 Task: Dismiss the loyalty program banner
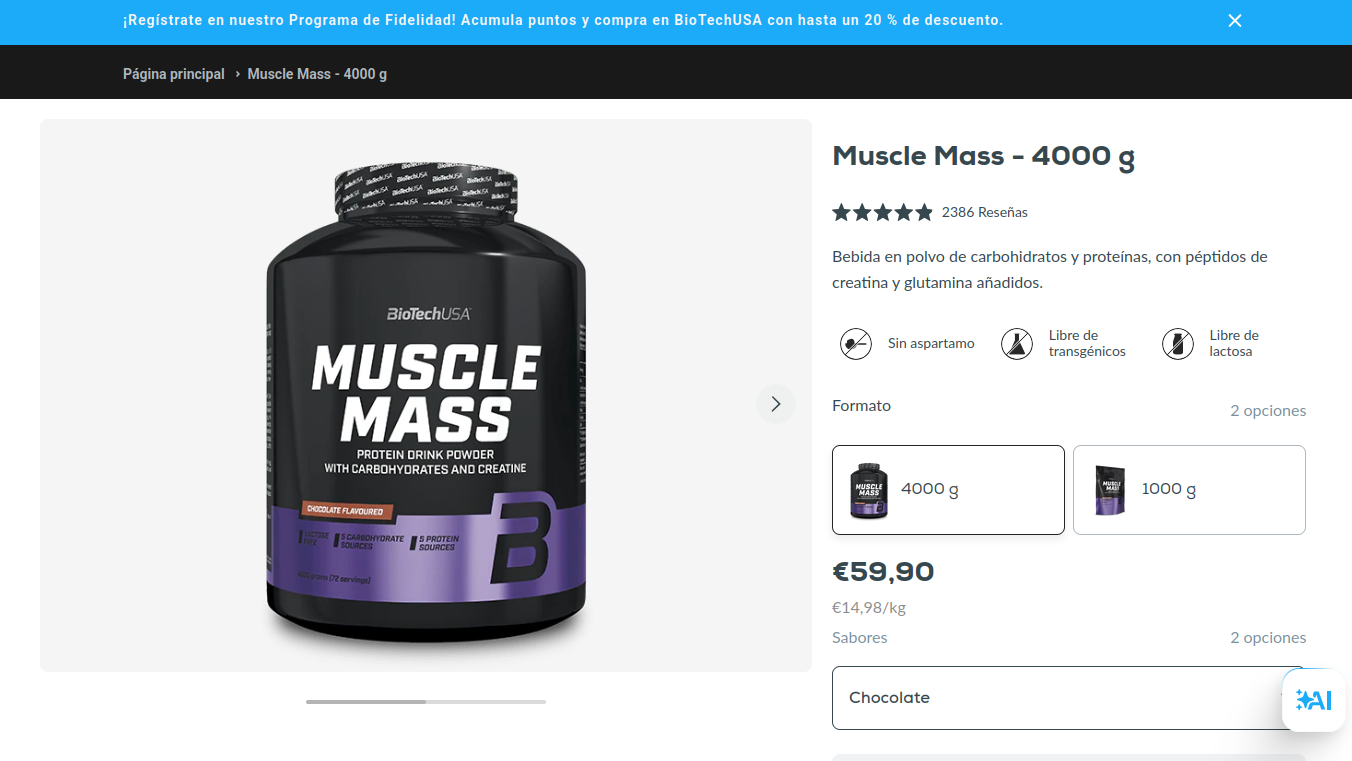[x=1235, y=21]
